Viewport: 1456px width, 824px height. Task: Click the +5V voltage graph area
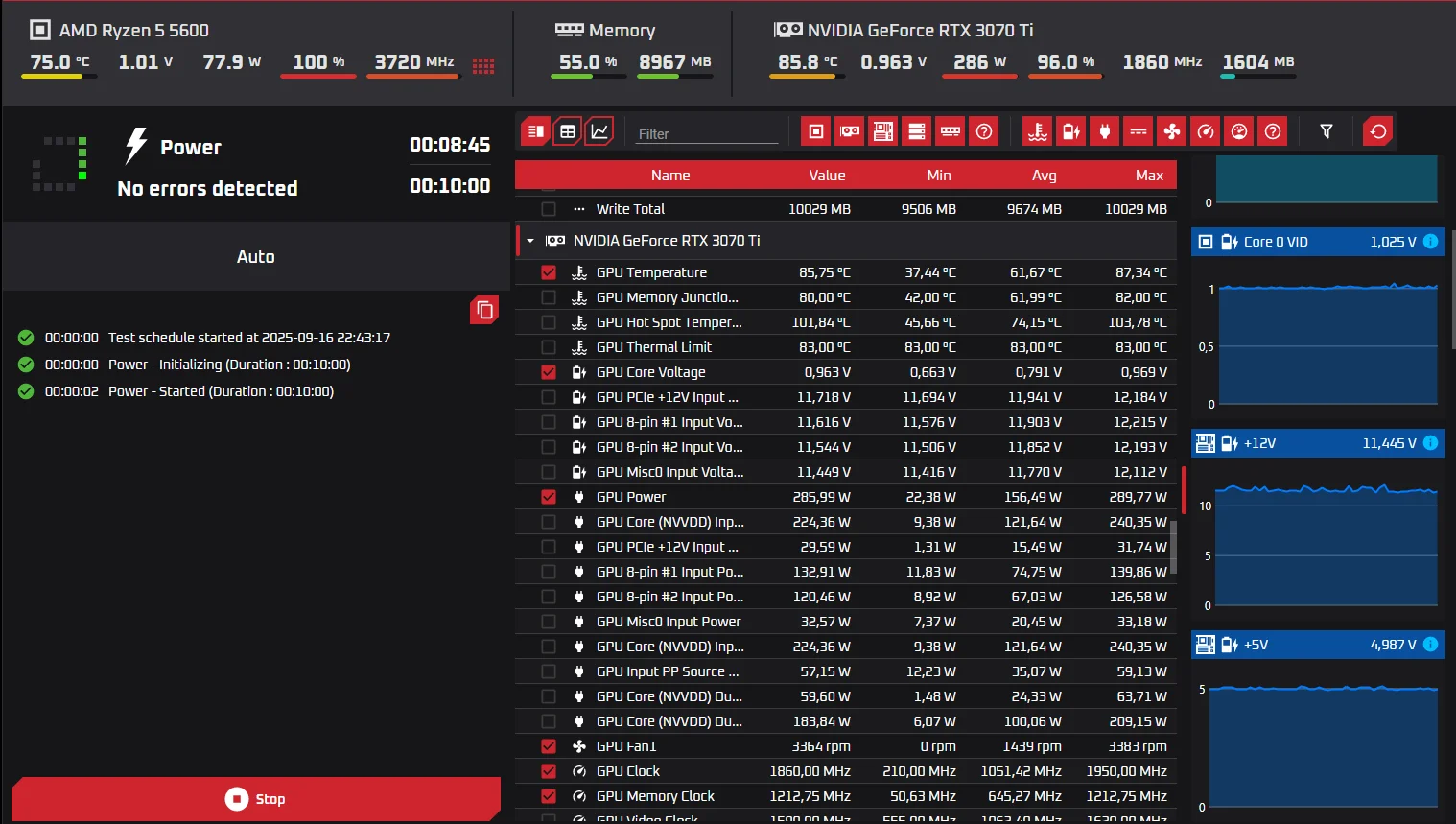coord(1324,745)
